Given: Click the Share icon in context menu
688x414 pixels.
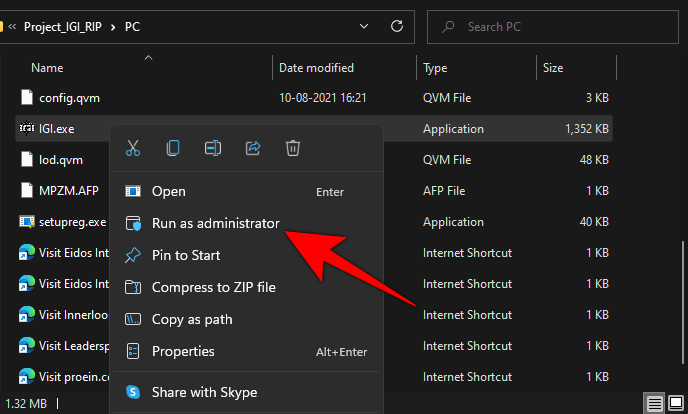Looking at the screenshot, I should pos(253,148).
